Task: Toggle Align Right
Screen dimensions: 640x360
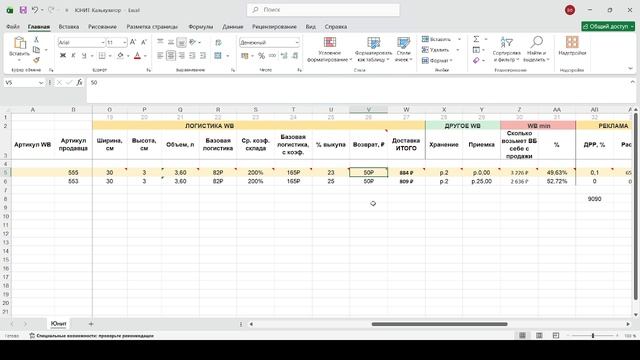Action: 182,56
